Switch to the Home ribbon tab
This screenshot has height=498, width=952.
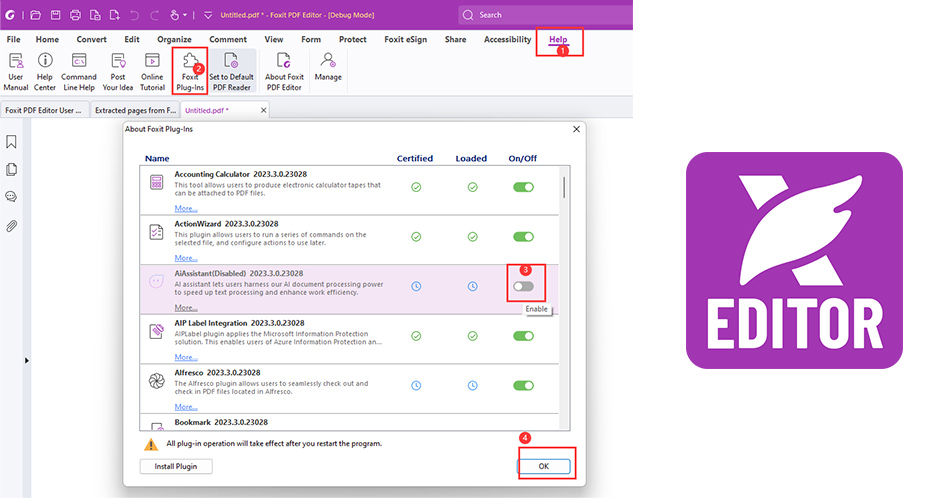[47, 39]
